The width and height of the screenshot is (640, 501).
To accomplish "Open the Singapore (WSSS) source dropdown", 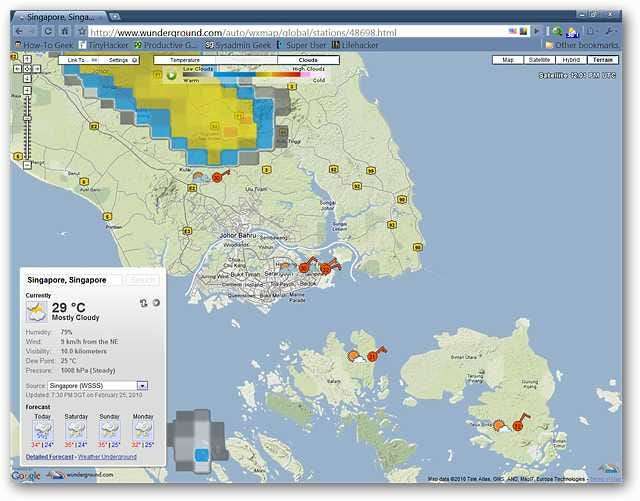I will pos(143,385).
